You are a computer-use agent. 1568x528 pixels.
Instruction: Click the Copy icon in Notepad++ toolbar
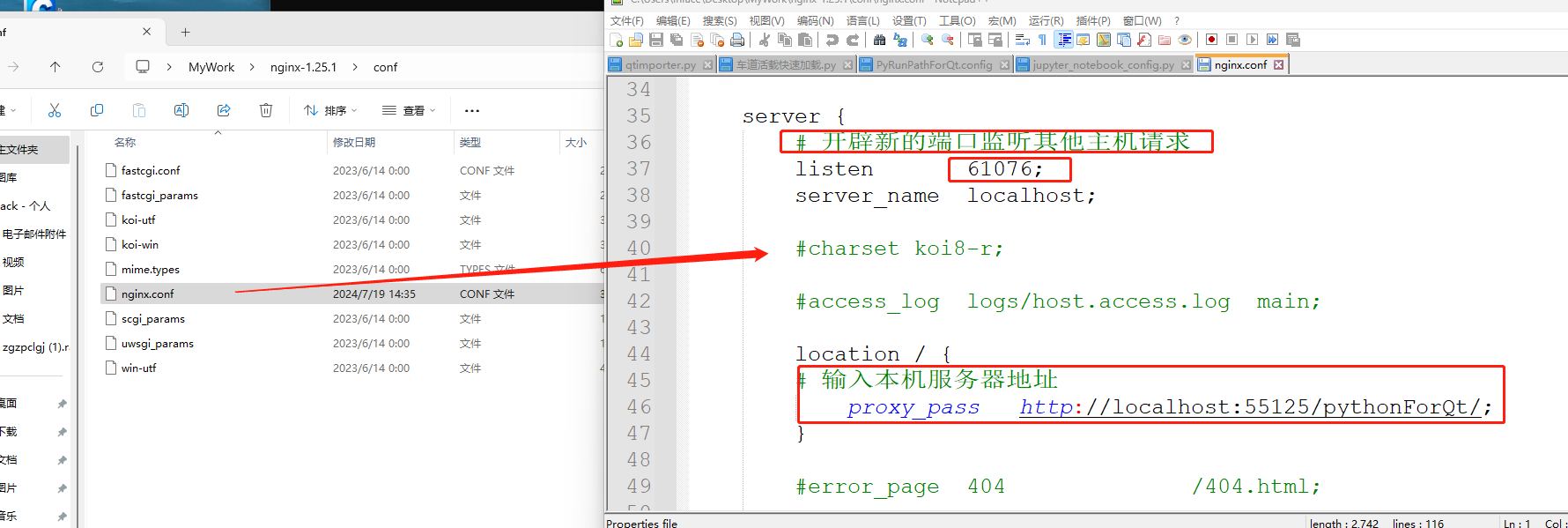click(x=784, y=40)
